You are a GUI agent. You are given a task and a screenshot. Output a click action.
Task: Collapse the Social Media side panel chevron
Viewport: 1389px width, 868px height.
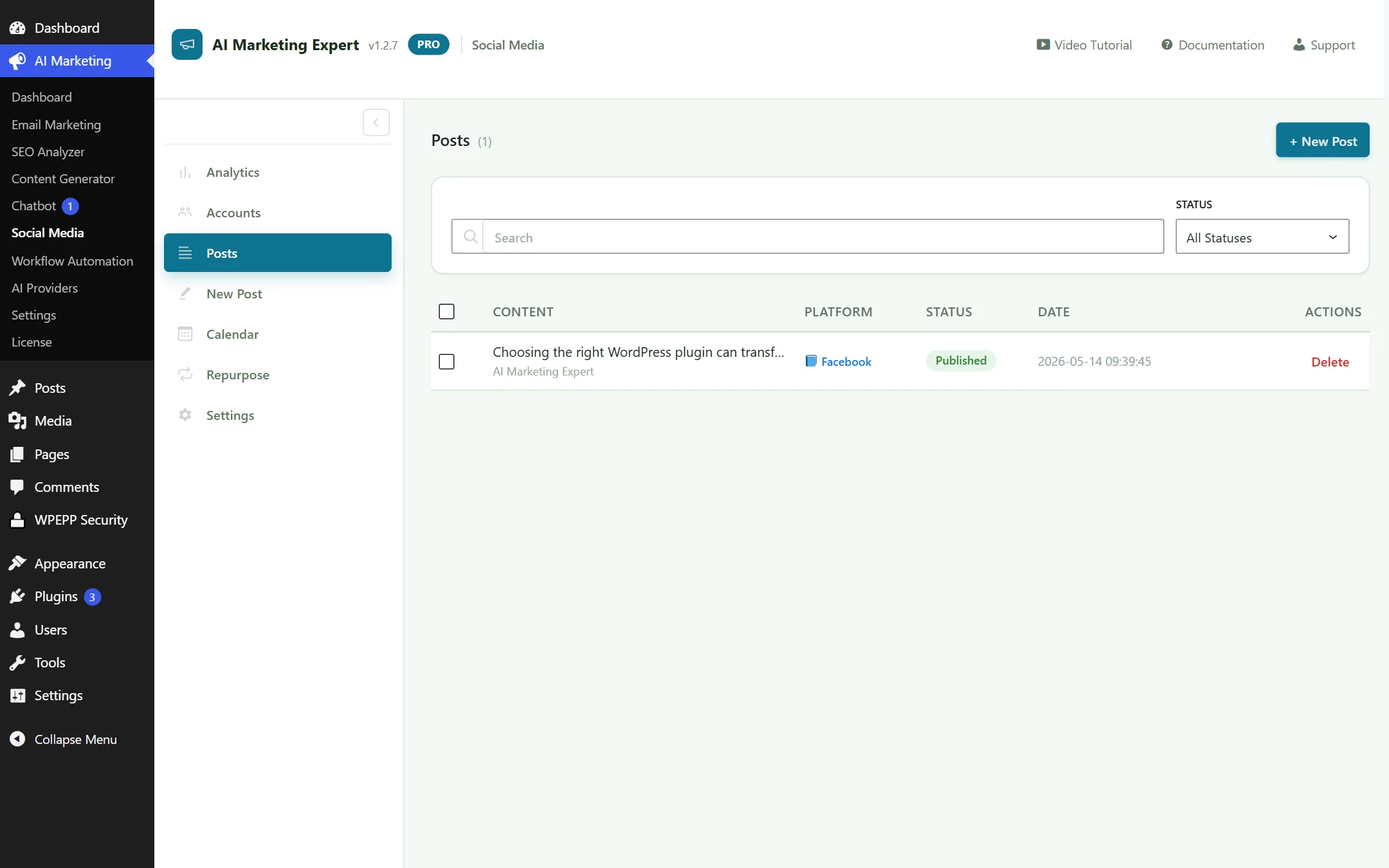(376, 122)
